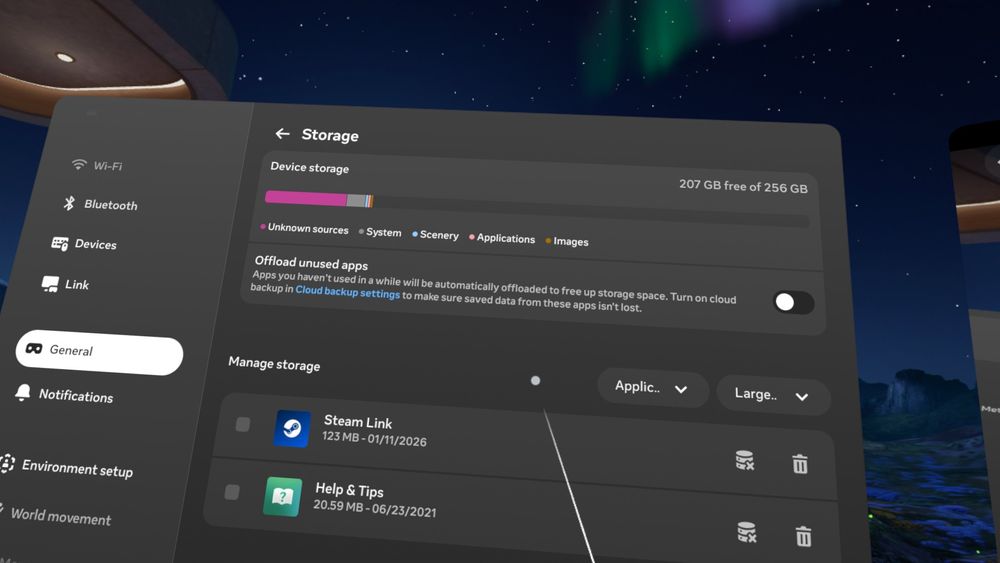This screenshot has width=1000, height=563.
Task: Click the Link icon in sidebar
Action: click(50, 284)
